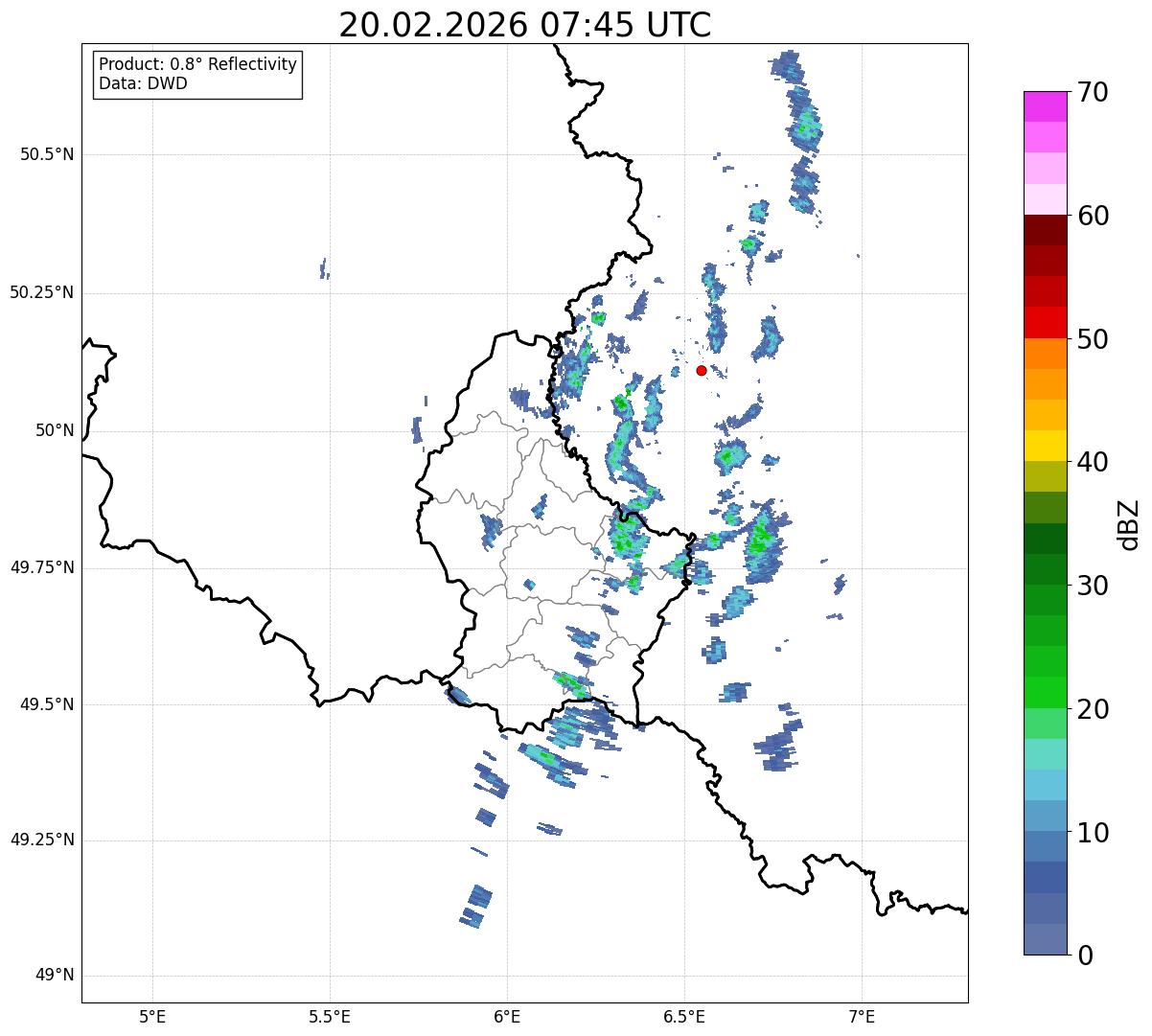Click the magenta 70 dBZ color band
This screenshot has height=1036, width=1152.
(1045, 106)
